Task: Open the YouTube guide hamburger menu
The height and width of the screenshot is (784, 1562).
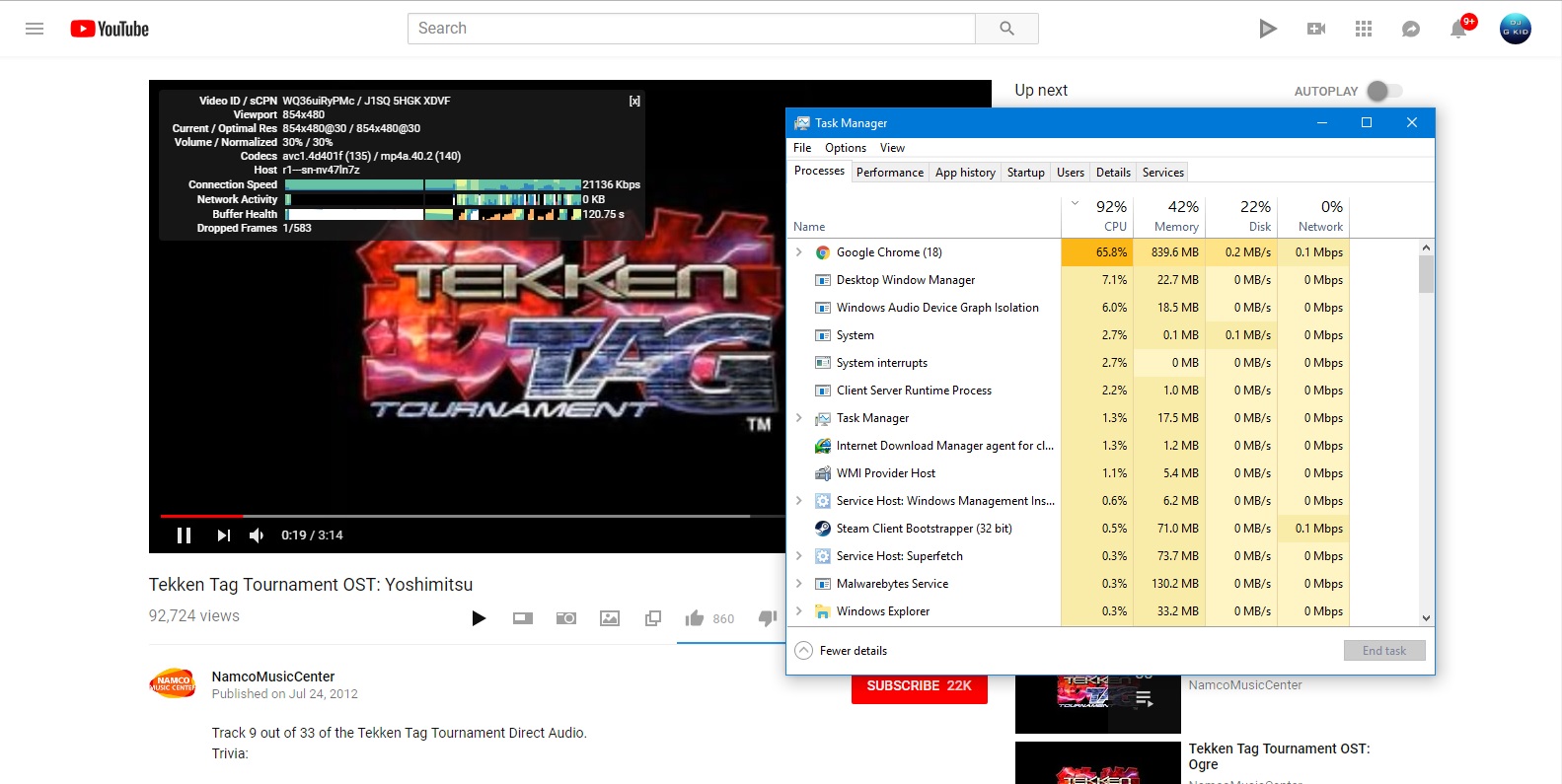Action: pos(35,29)
